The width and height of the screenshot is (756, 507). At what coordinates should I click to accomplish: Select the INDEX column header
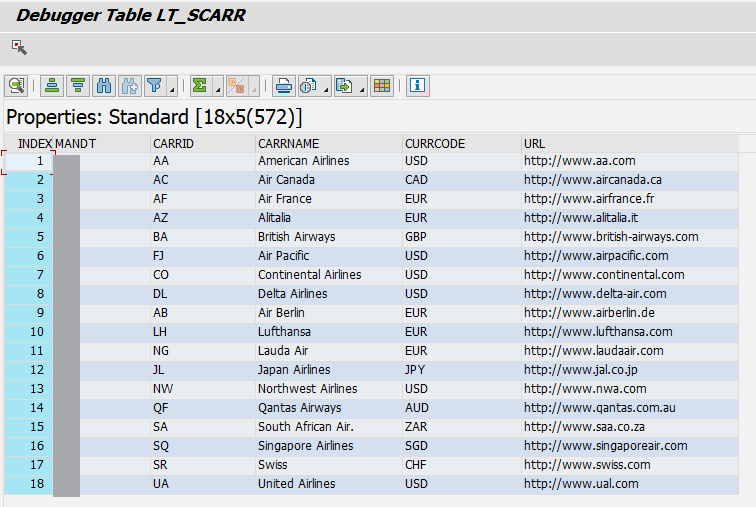point(29,144)
